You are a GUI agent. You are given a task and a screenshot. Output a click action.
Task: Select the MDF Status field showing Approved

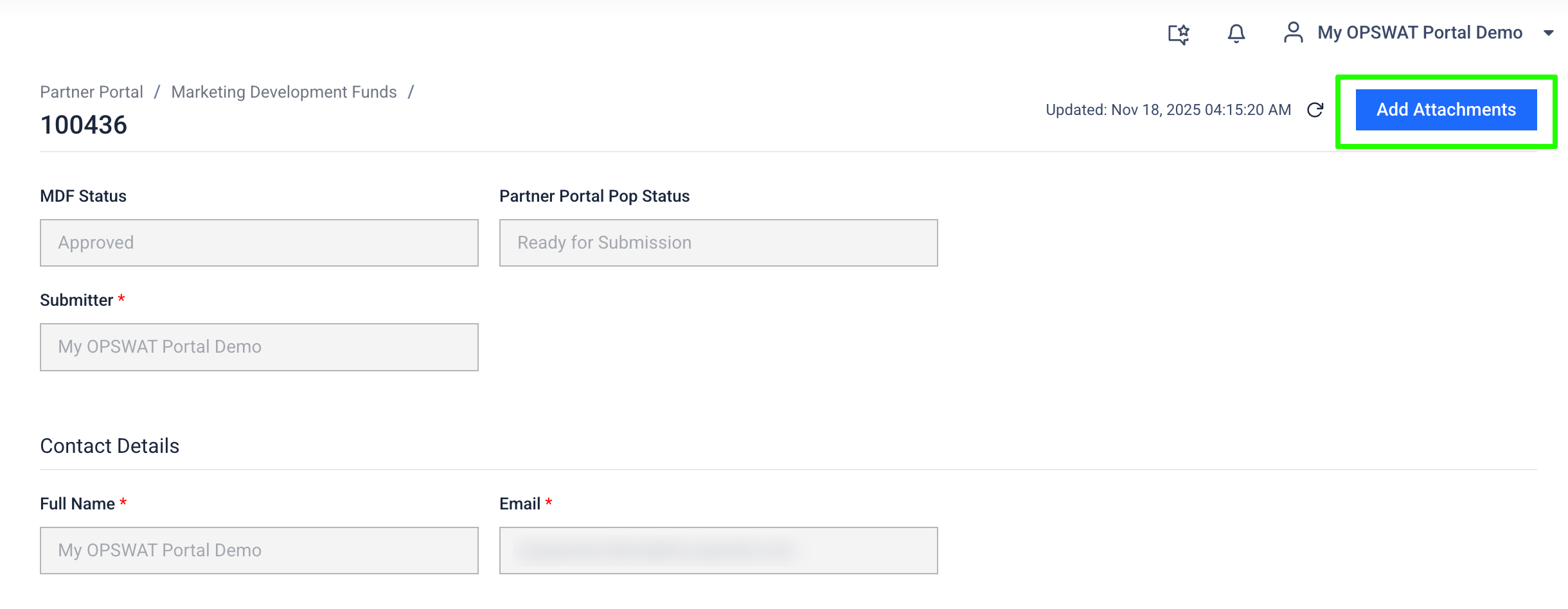tap(259, 243)
